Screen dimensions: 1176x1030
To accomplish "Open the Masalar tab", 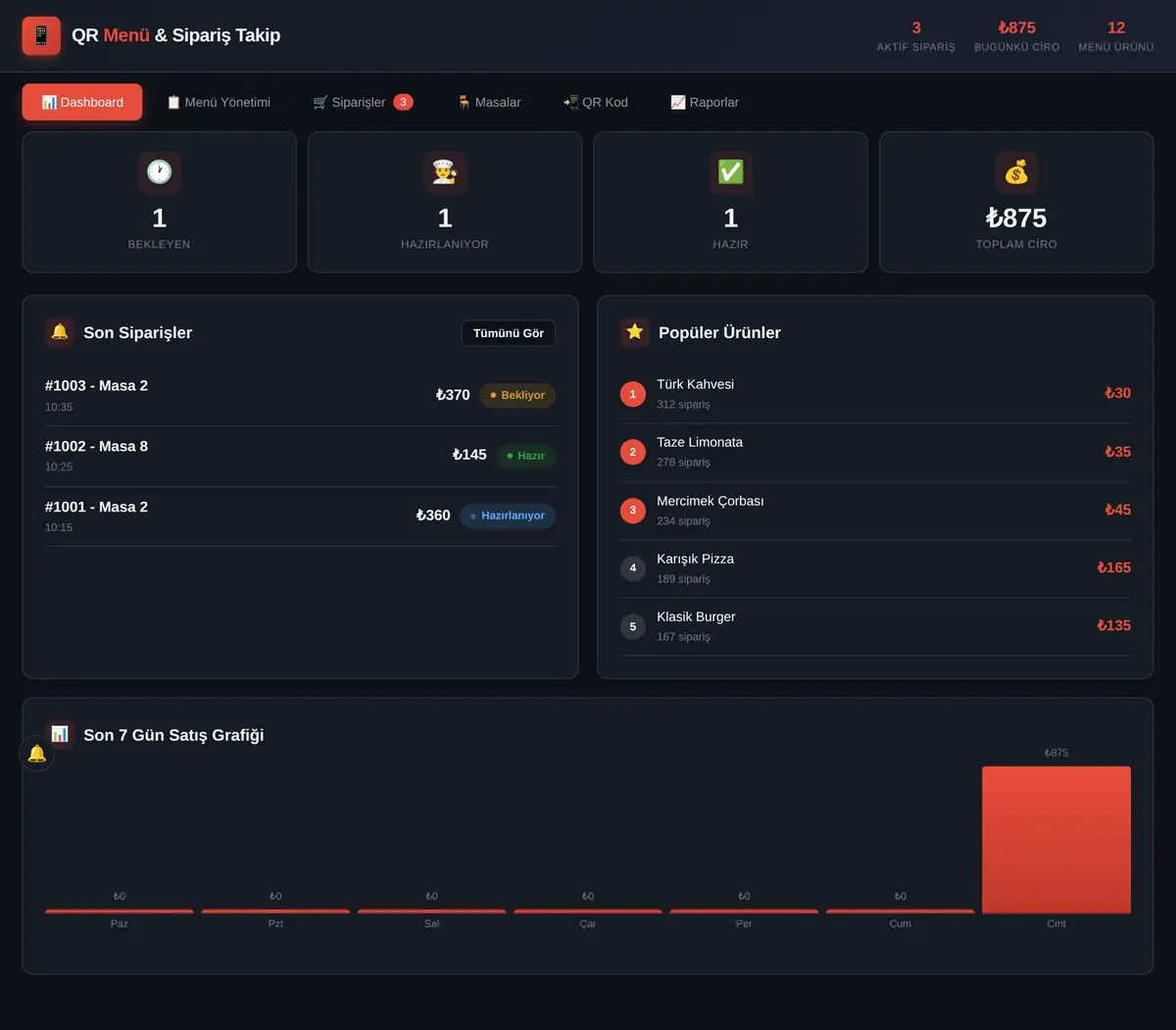I will click(x=489, y=102).
